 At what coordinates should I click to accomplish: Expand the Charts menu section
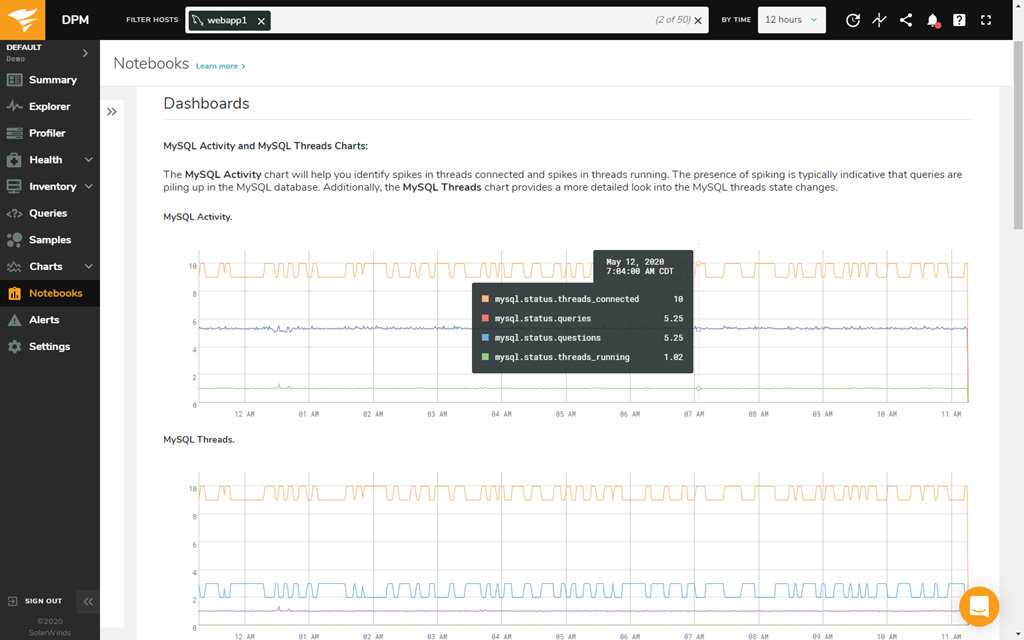pos(88,267)
